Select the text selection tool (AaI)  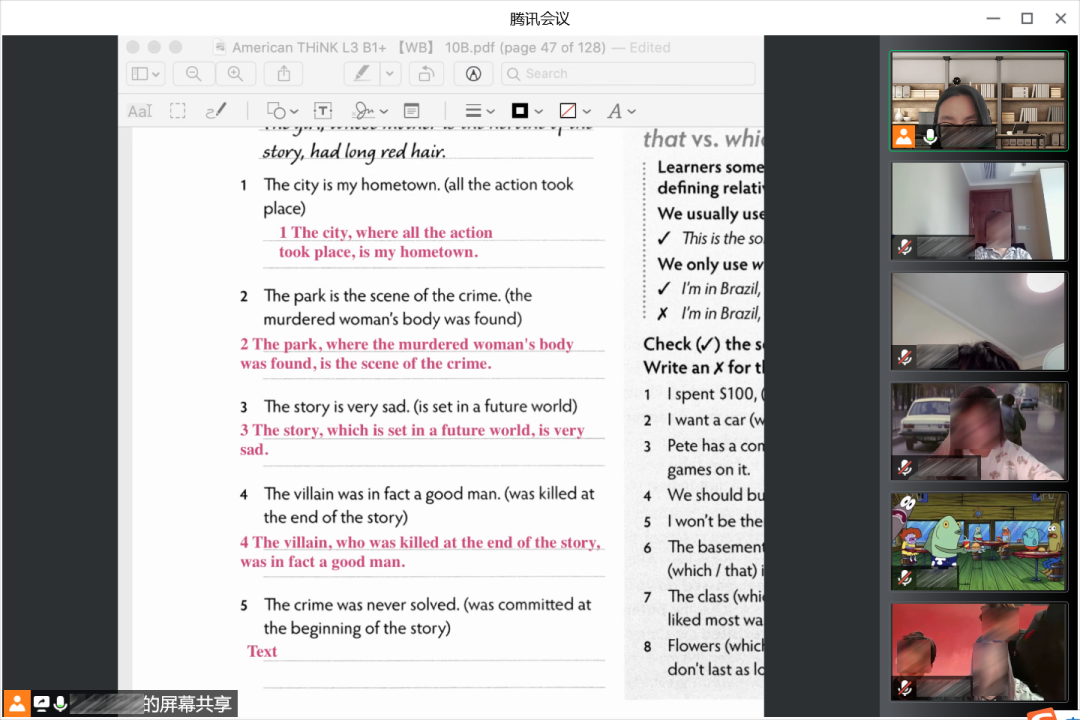click(140, 111)
